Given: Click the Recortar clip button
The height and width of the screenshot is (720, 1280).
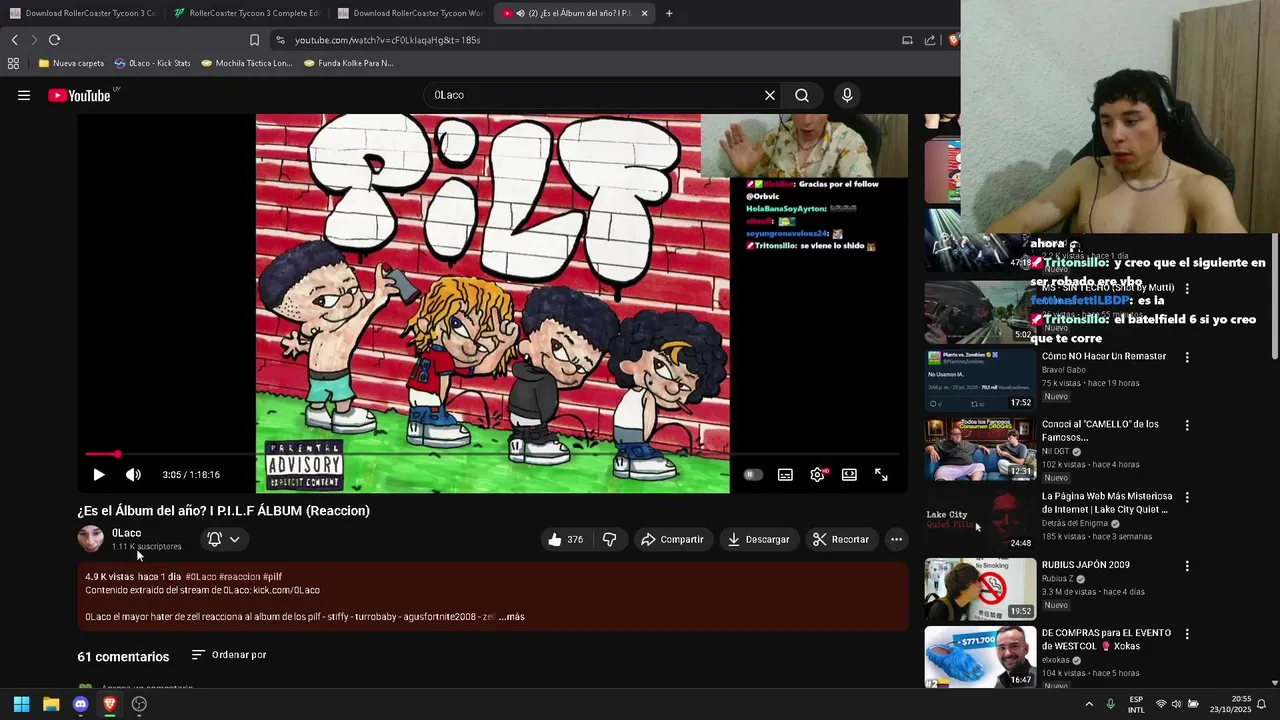Looking at the screenshot, I should (x=841, y=539).
